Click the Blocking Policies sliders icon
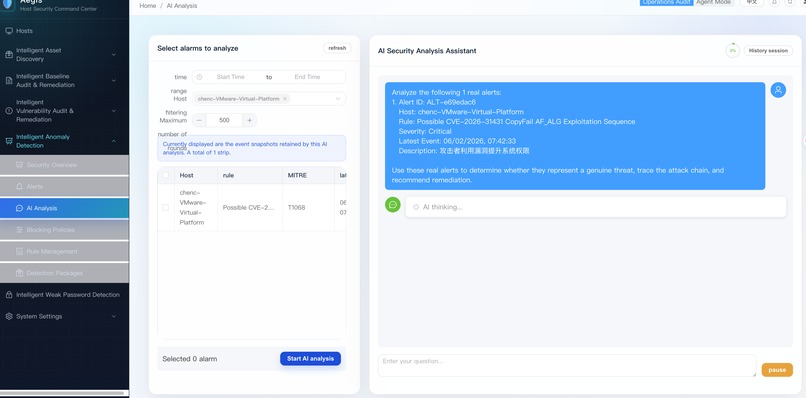 point(20,230)
